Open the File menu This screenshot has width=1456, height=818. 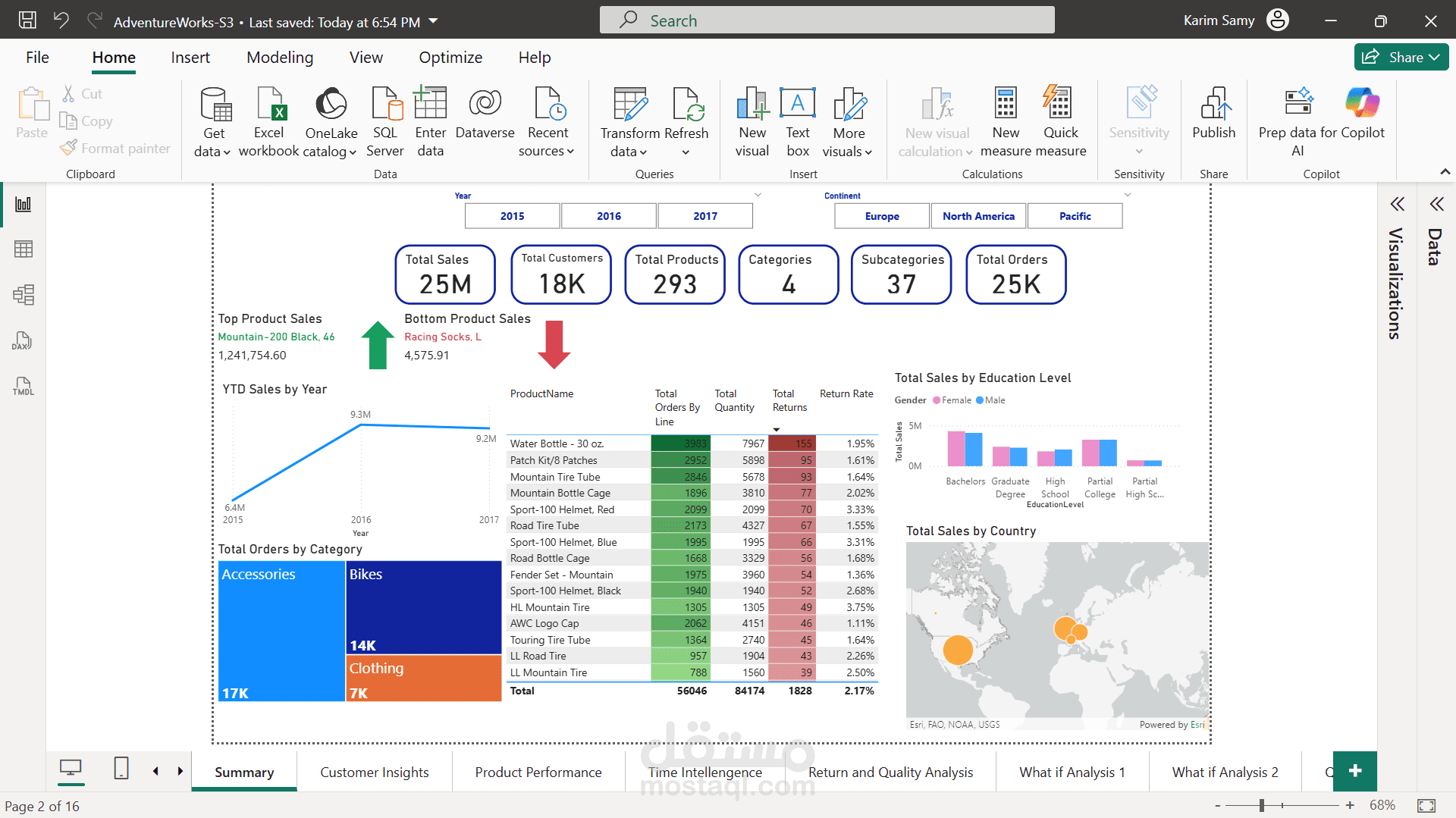37,58
